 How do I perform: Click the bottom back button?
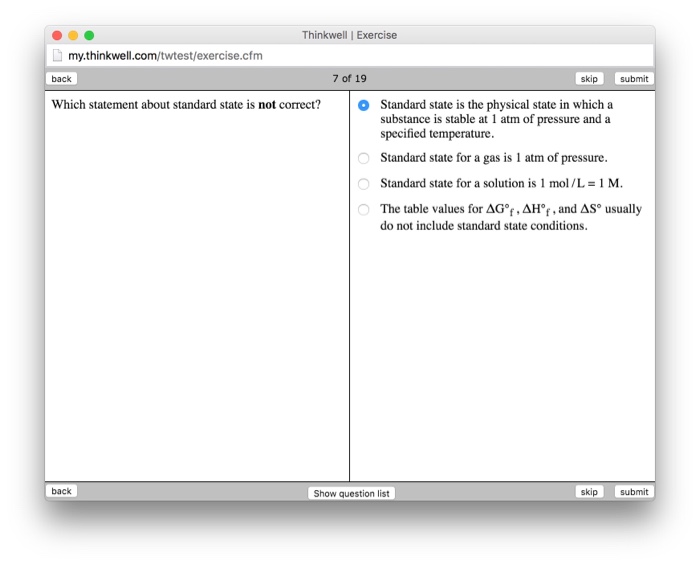tap(62, 491)
